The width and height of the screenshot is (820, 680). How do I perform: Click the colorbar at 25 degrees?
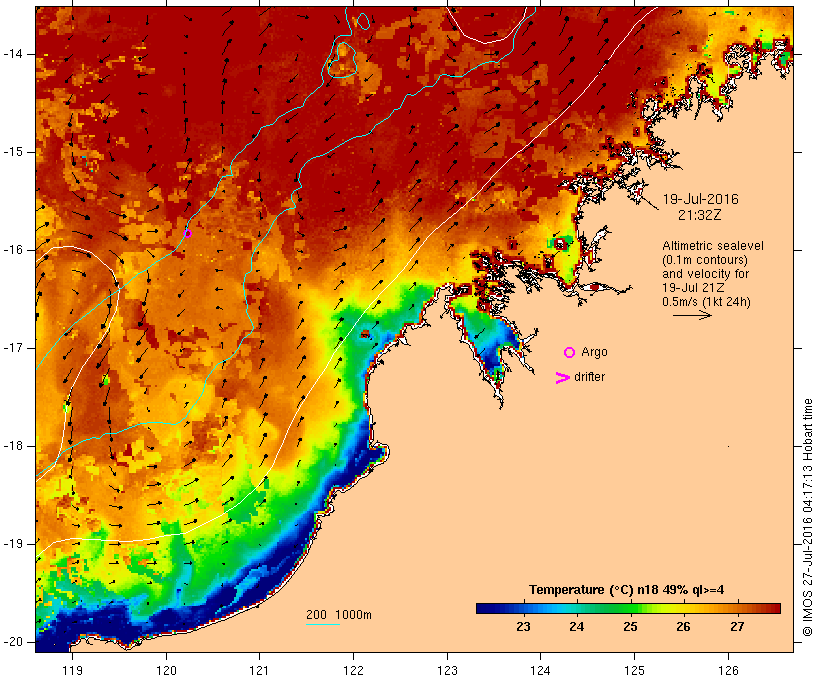click(x=630, y=608)
